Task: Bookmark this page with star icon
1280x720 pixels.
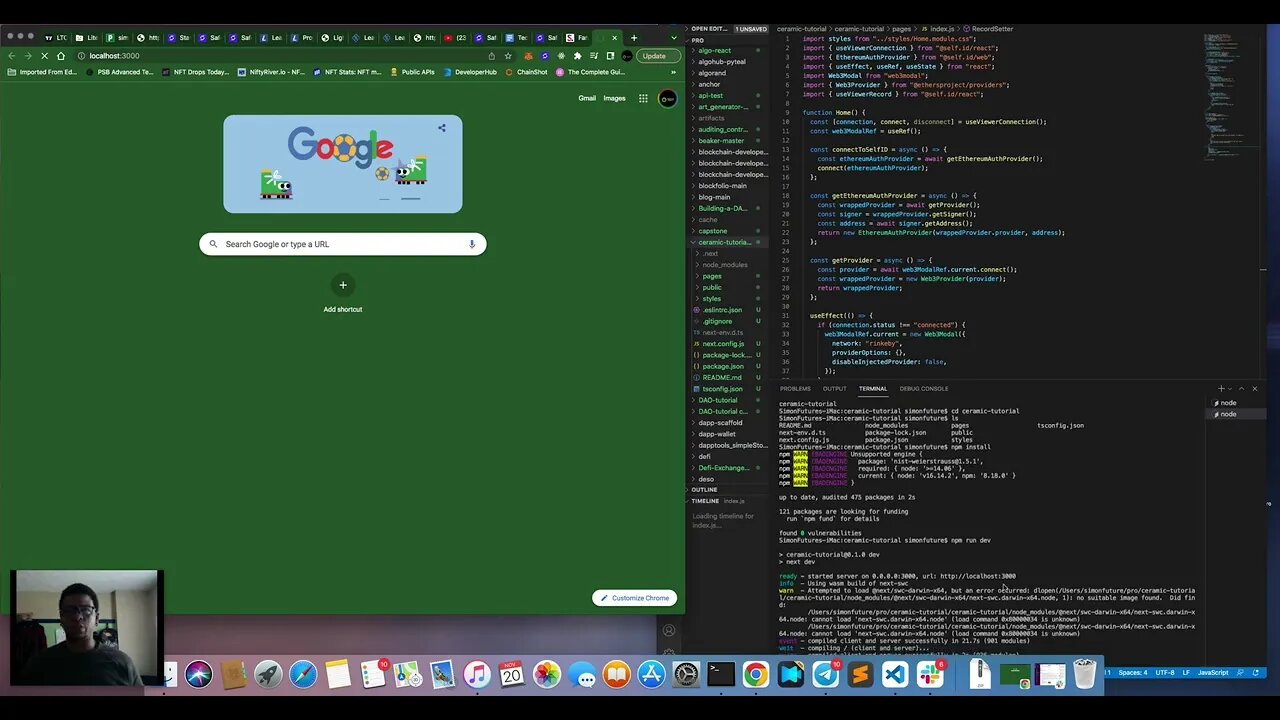Action: (x=508, y=56)
